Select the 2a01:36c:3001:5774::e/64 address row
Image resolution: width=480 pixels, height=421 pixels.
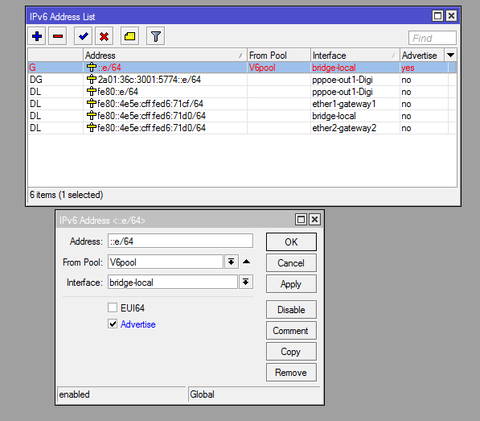(x=238, y=80)
